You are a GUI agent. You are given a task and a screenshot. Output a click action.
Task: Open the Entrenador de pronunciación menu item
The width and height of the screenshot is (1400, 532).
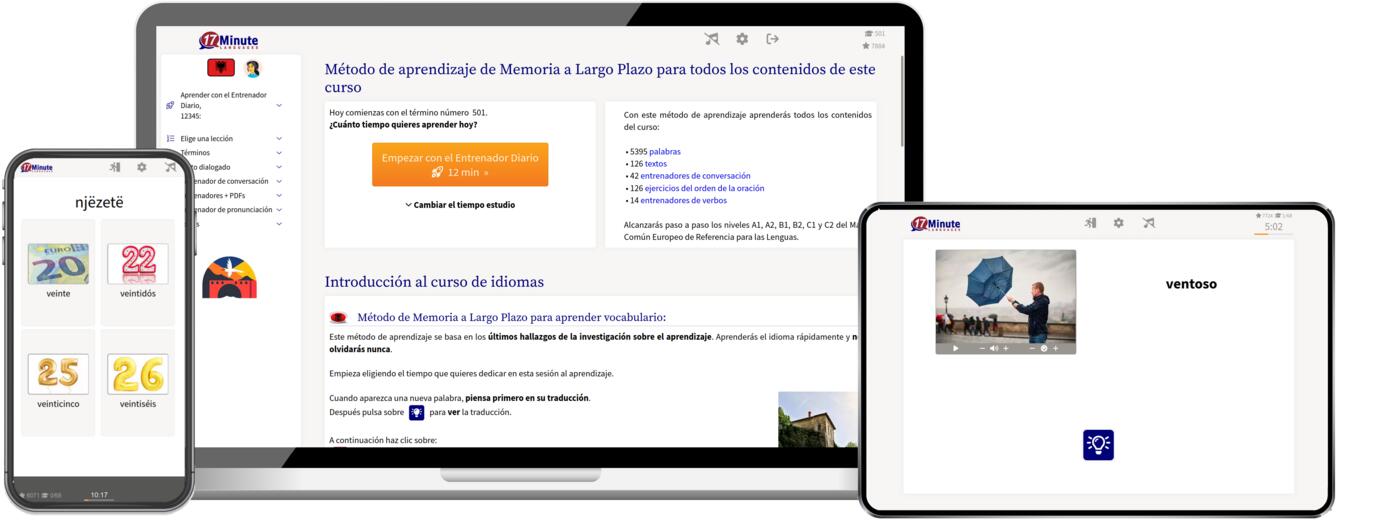tap(234, 210)
